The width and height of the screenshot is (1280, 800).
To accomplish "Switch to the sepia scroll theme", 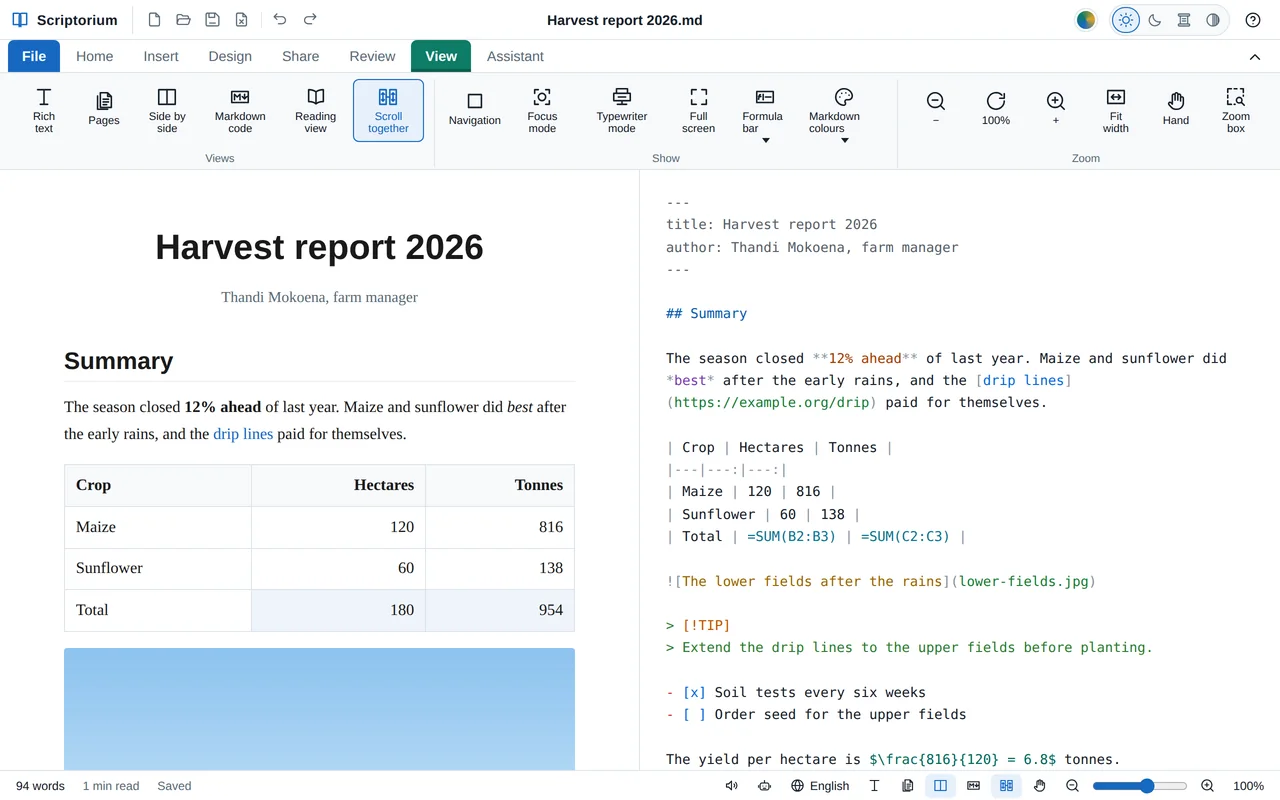I will pos(1184,20).
